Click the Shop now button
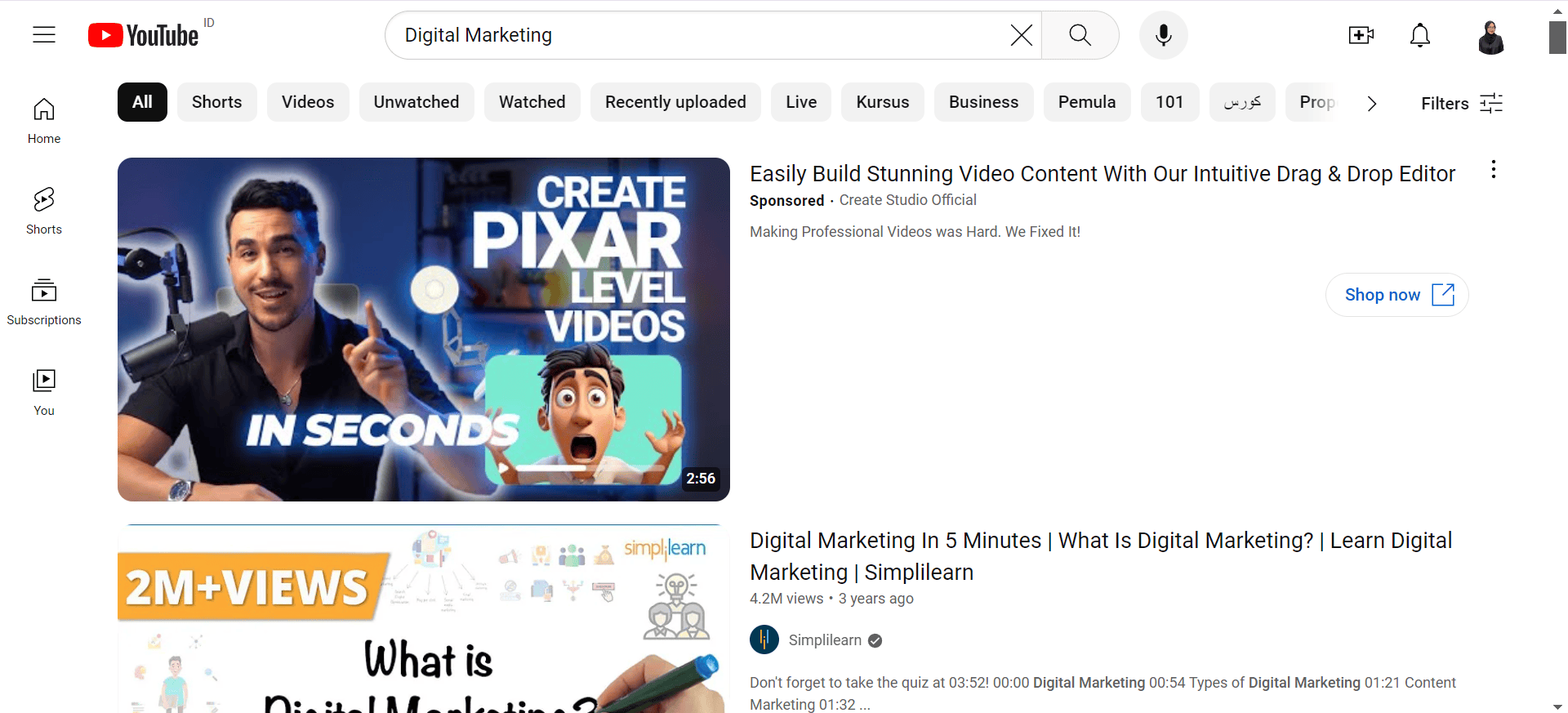Screen dimensions: 1568x713 coord(1397,295)
